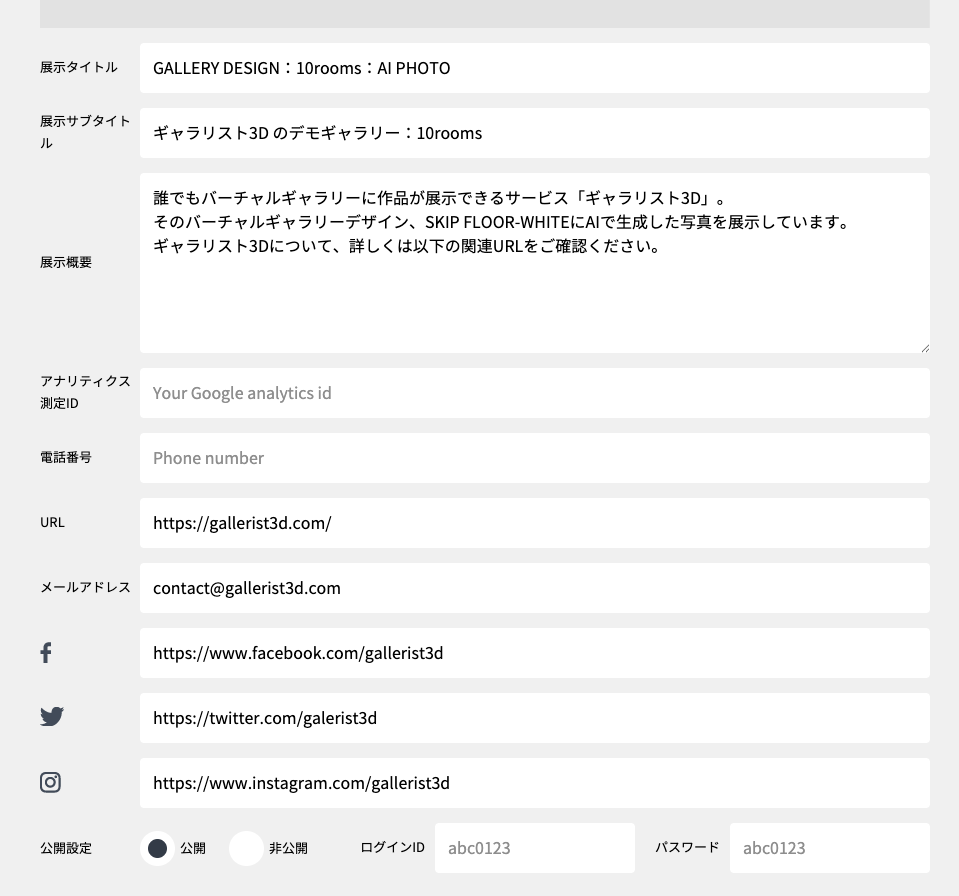Click the Twitter URL input field
The image size is (959, 896).
click(x=535, y=718)
